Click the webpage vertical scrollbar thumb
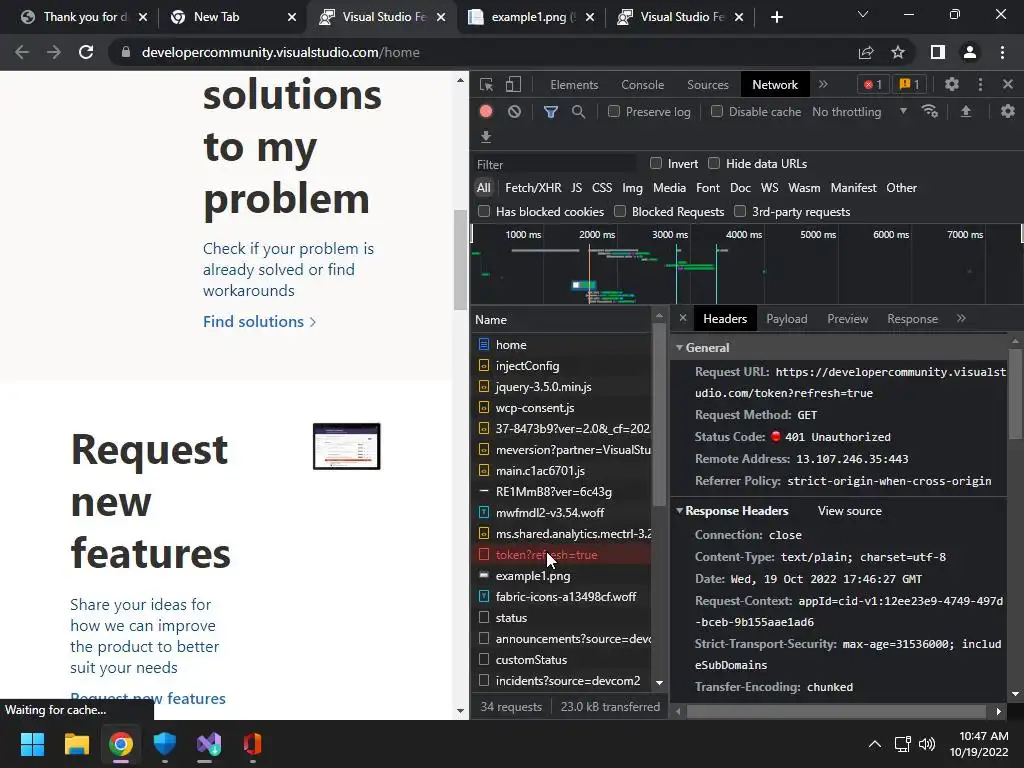This screenshot has height=768, width=1024. pyautogui.click(x=460, y=260)
